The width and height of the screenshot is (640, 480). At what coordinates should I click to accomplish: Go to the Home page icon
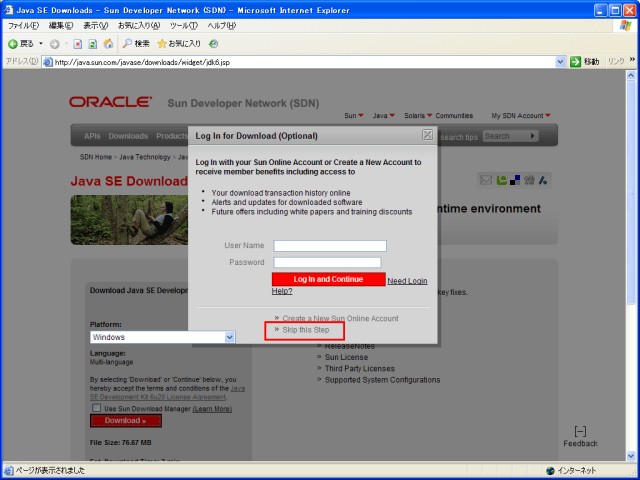tap(108, 44)
